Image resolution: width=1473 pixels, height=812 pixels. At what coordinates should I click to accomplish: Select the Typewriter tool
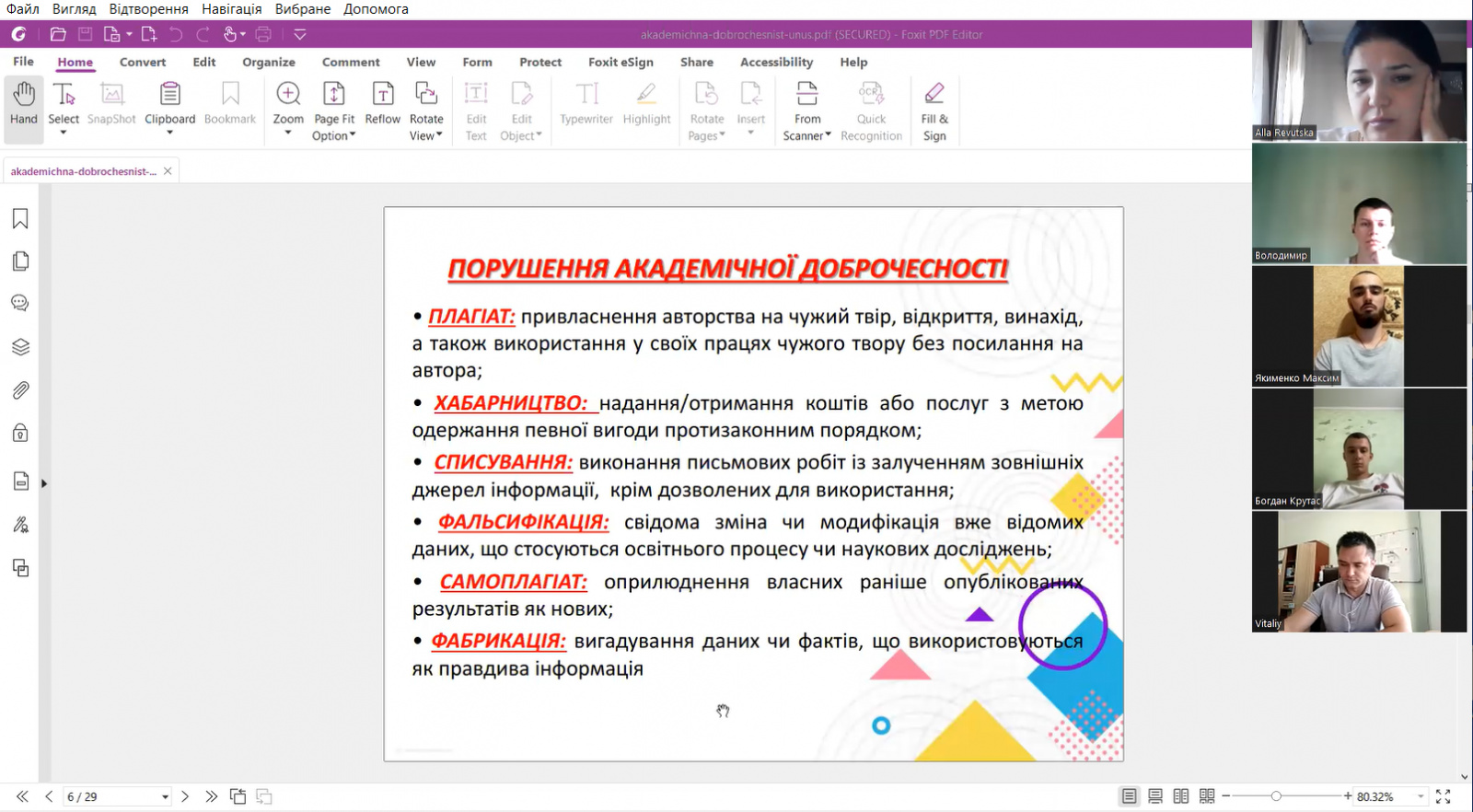click(x=586, y=103)
